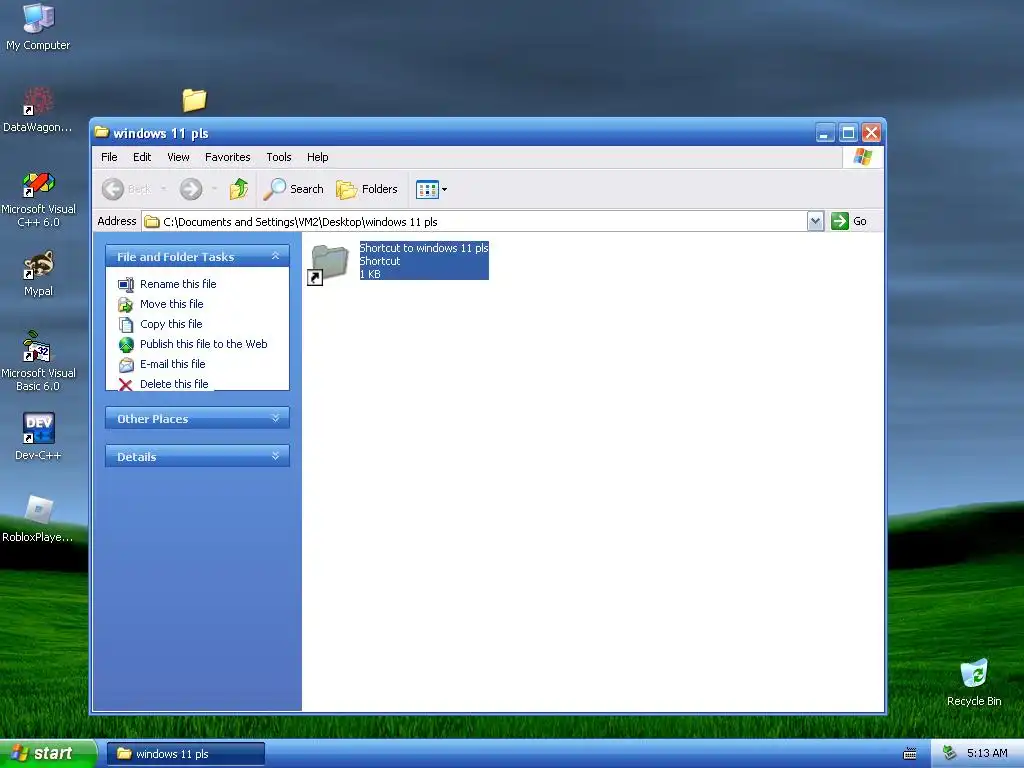Viewport: 1024px width, 768px height.
Task: Collapse File and Folder Tasks panel
Action: [276, 256]
